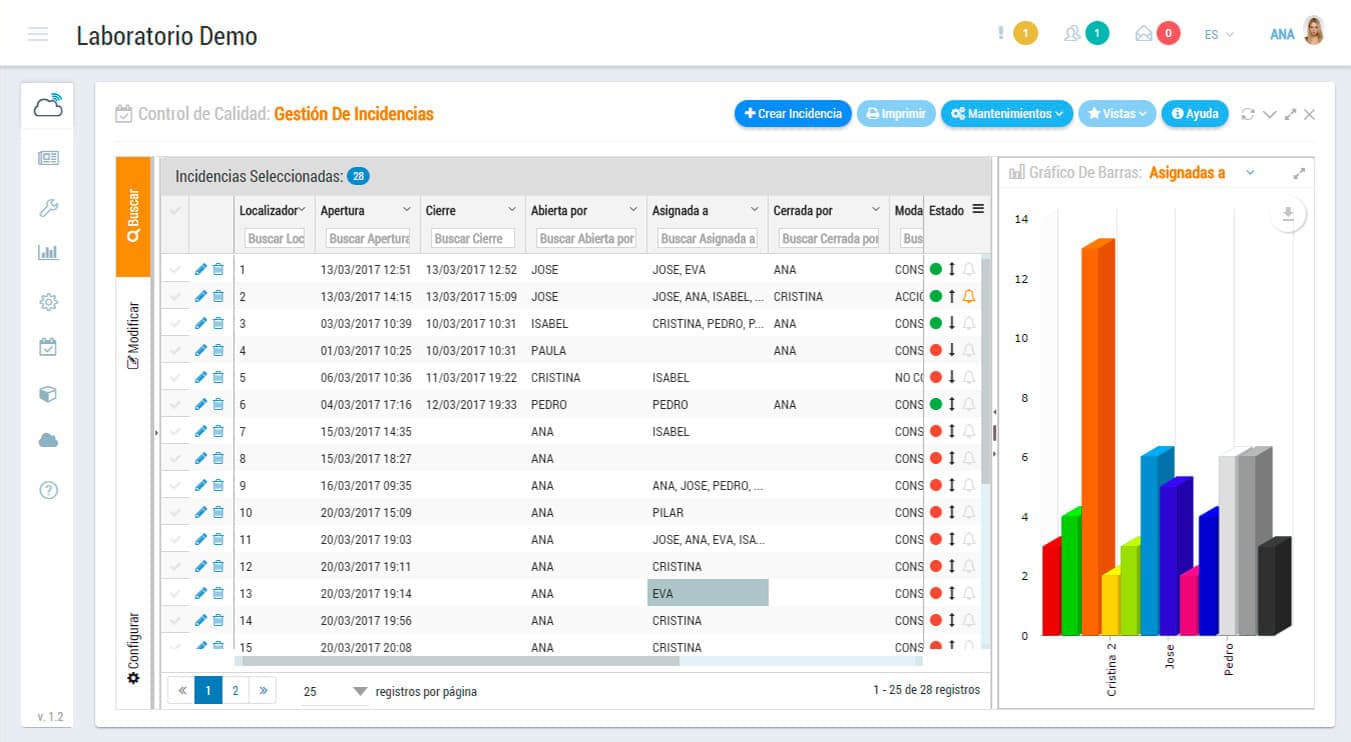Click the cloud sync icon in sidebar
Image resolution: width=1351 pixels, height=742 pixels.
[x=47, y=105]
